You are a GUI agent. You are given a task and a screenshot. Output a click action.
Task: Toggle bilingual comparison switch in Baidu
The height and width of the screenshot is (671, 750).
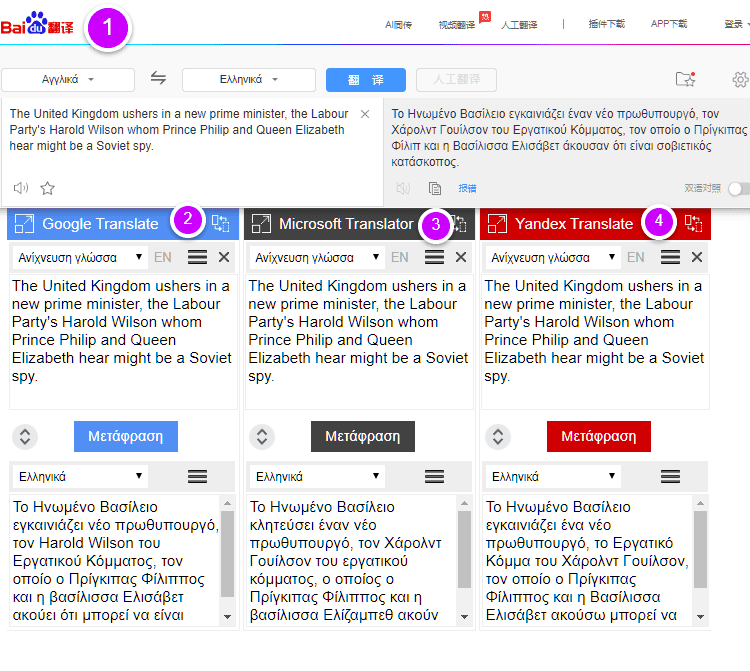click(739, 188)
